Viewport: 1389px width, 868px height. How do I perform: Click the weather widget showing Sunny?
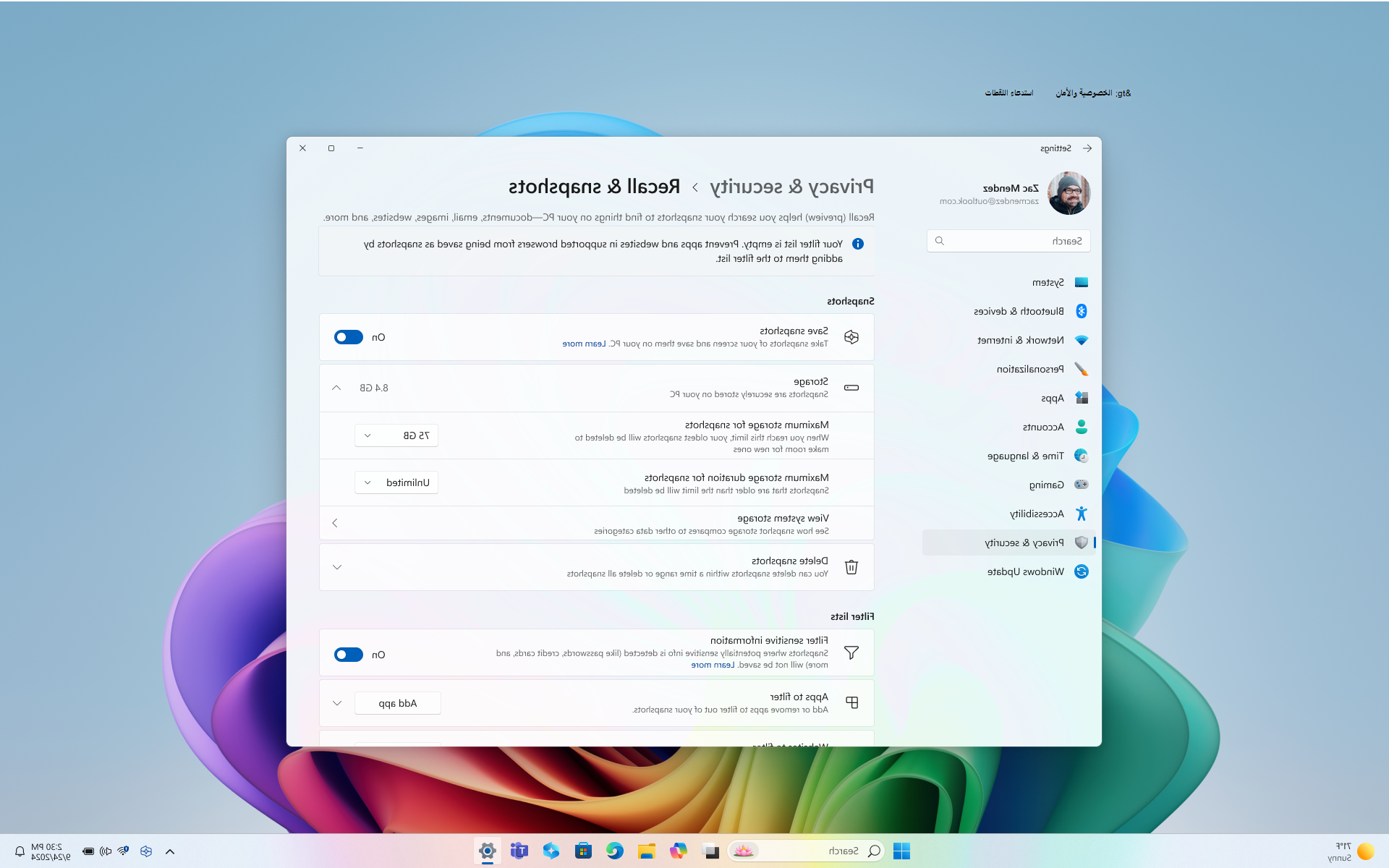click(x=1352, y=851)
